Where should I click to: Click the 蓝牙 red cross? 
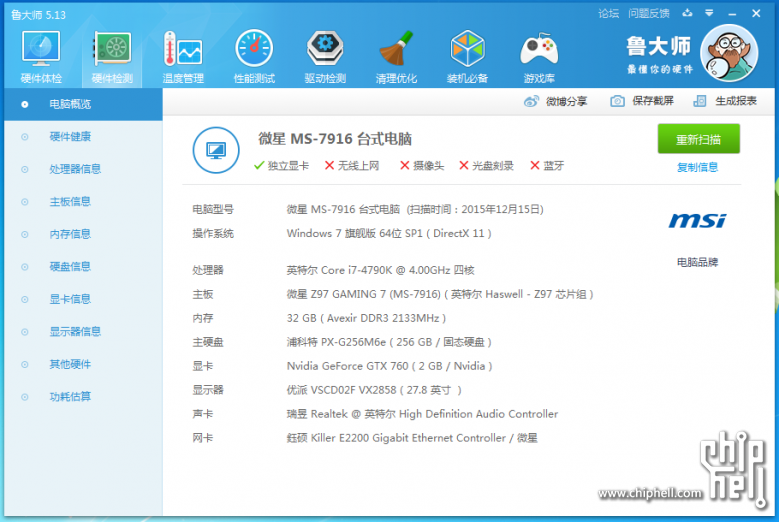coord(535,165)
